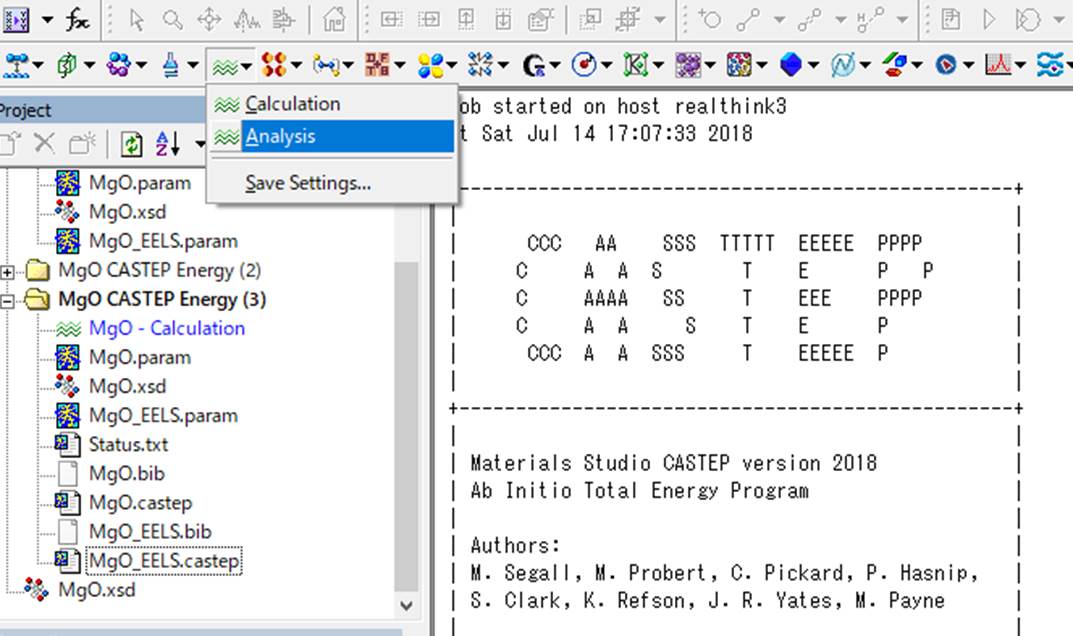
Task: Activate the magnifier zoom tool
Action: click(x=172, y=20)
